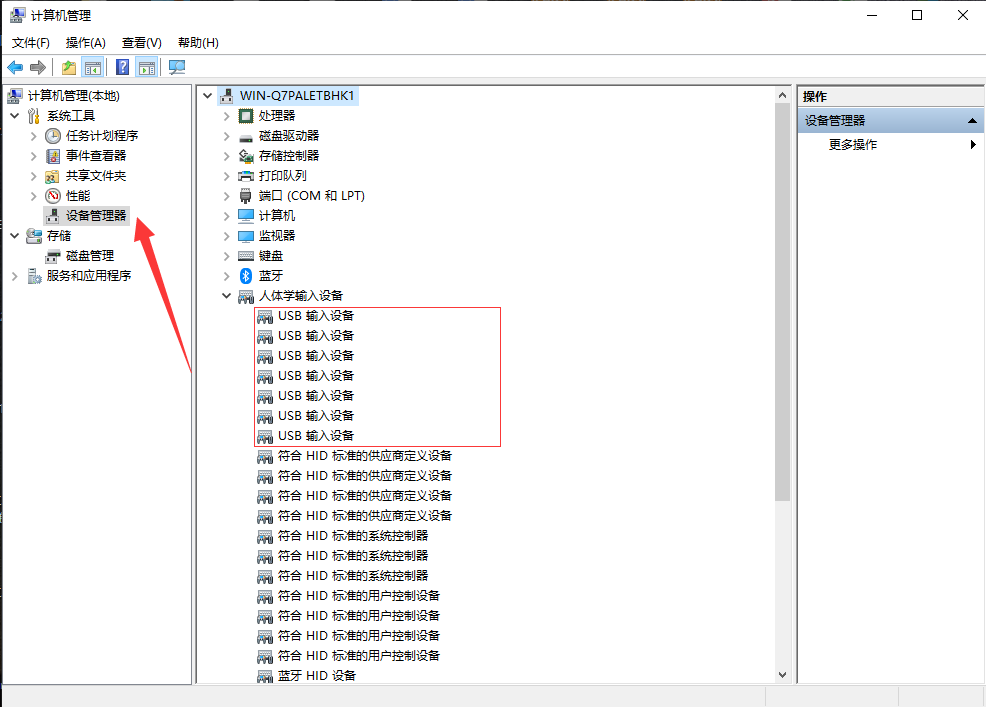Click the 处理器 processor icon

[246, 115]
